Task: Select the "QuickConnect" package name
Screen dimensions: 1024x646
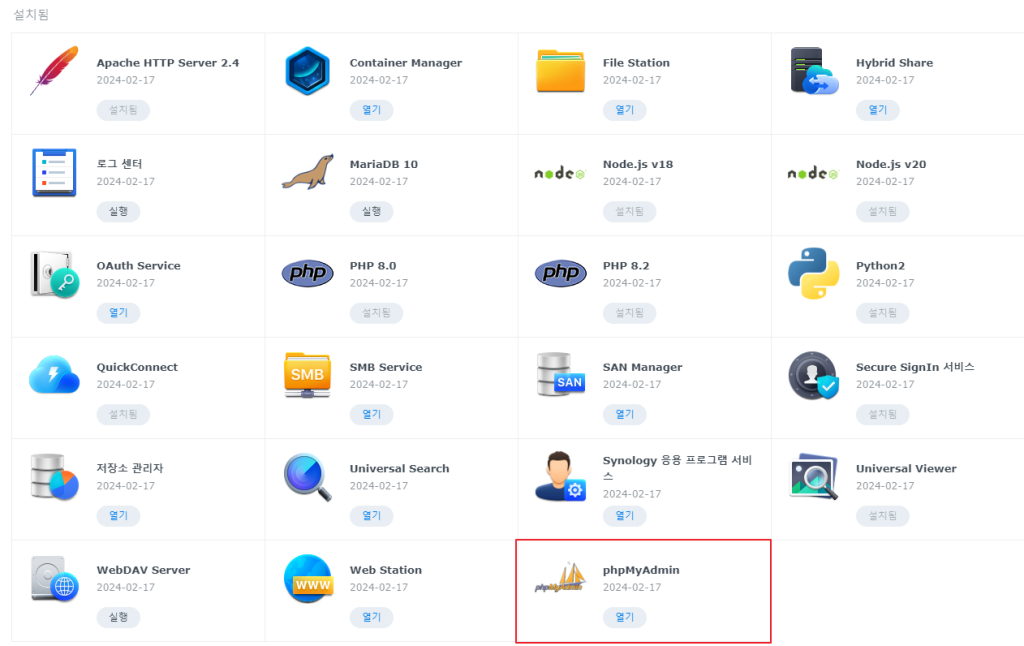Action: click(x=137, y=367)
